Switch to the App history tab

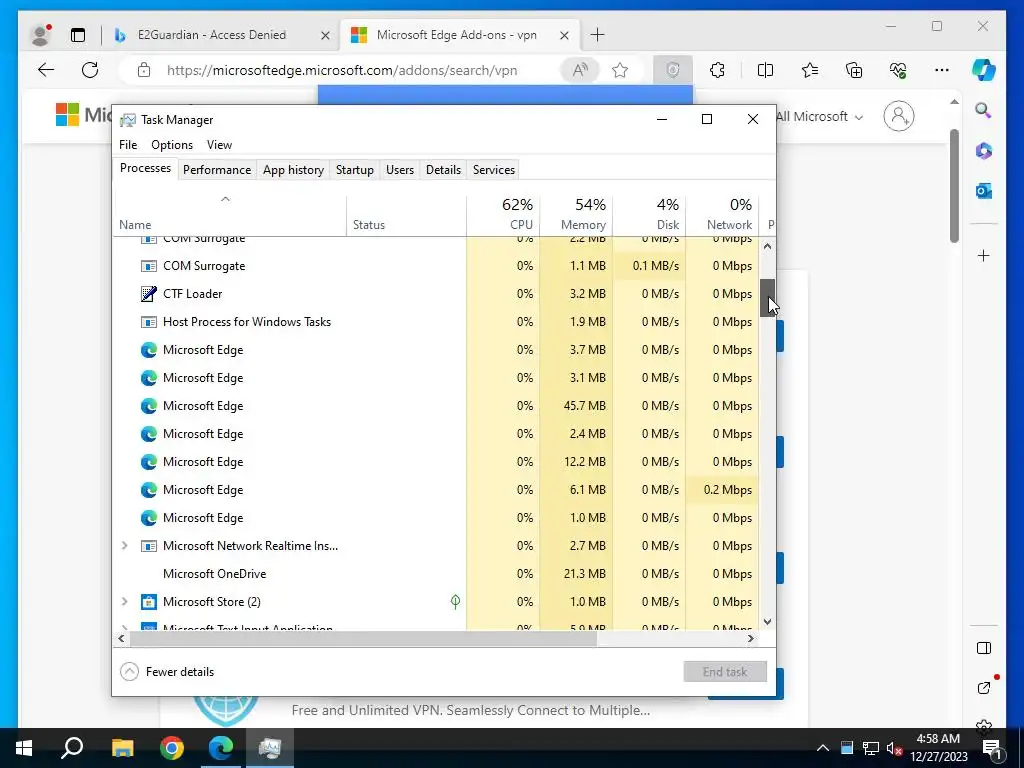point(293,170)
